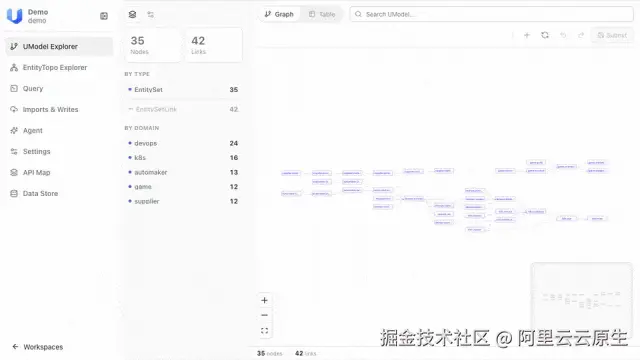Click the Agent sparkle icon

[x=14, y=131]
